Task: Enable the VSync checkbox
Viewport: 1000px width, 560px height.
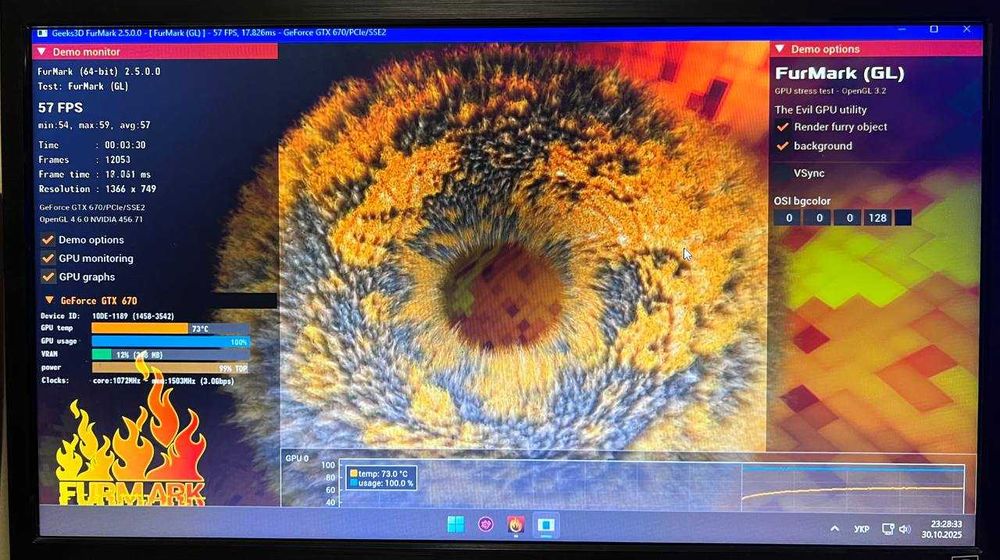Action: click(x=782, y=173)
